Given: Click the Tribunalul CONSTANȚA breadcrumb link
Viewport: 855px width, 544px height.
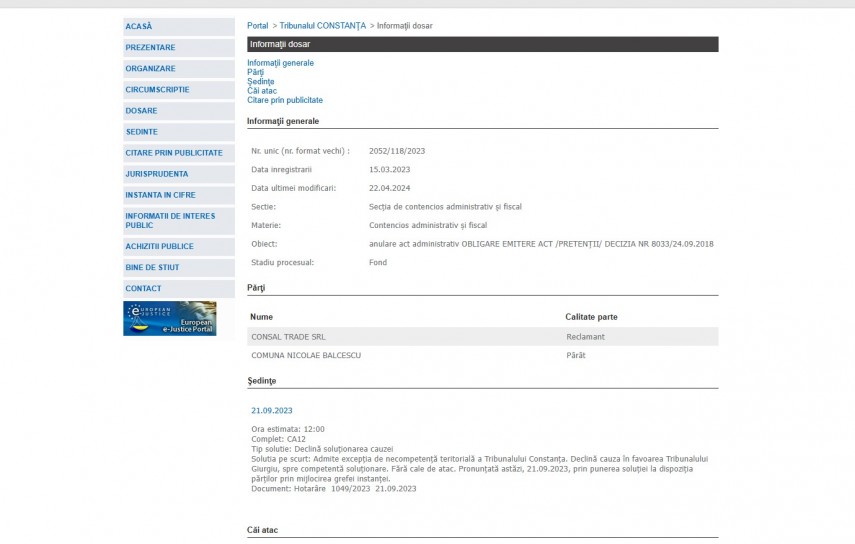Looking at the screenshot, I should coord(323,26).
